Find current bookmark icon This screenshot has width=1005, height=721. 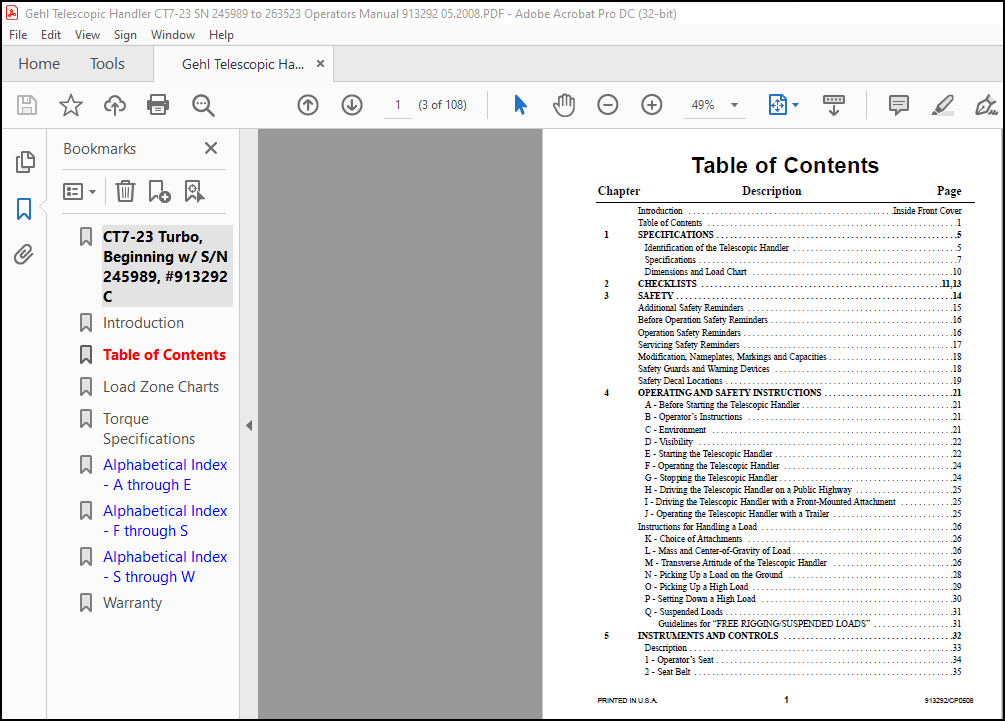point(194,191)
